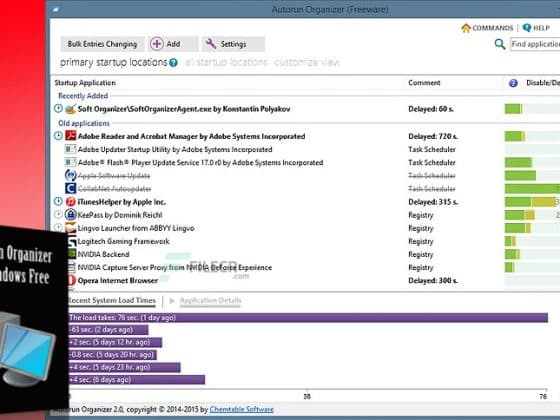The height and width of the screenshot is (420, 560).
Task: Click Adobe Updater Startup Utility icon
Action: (x=70, y=149)
